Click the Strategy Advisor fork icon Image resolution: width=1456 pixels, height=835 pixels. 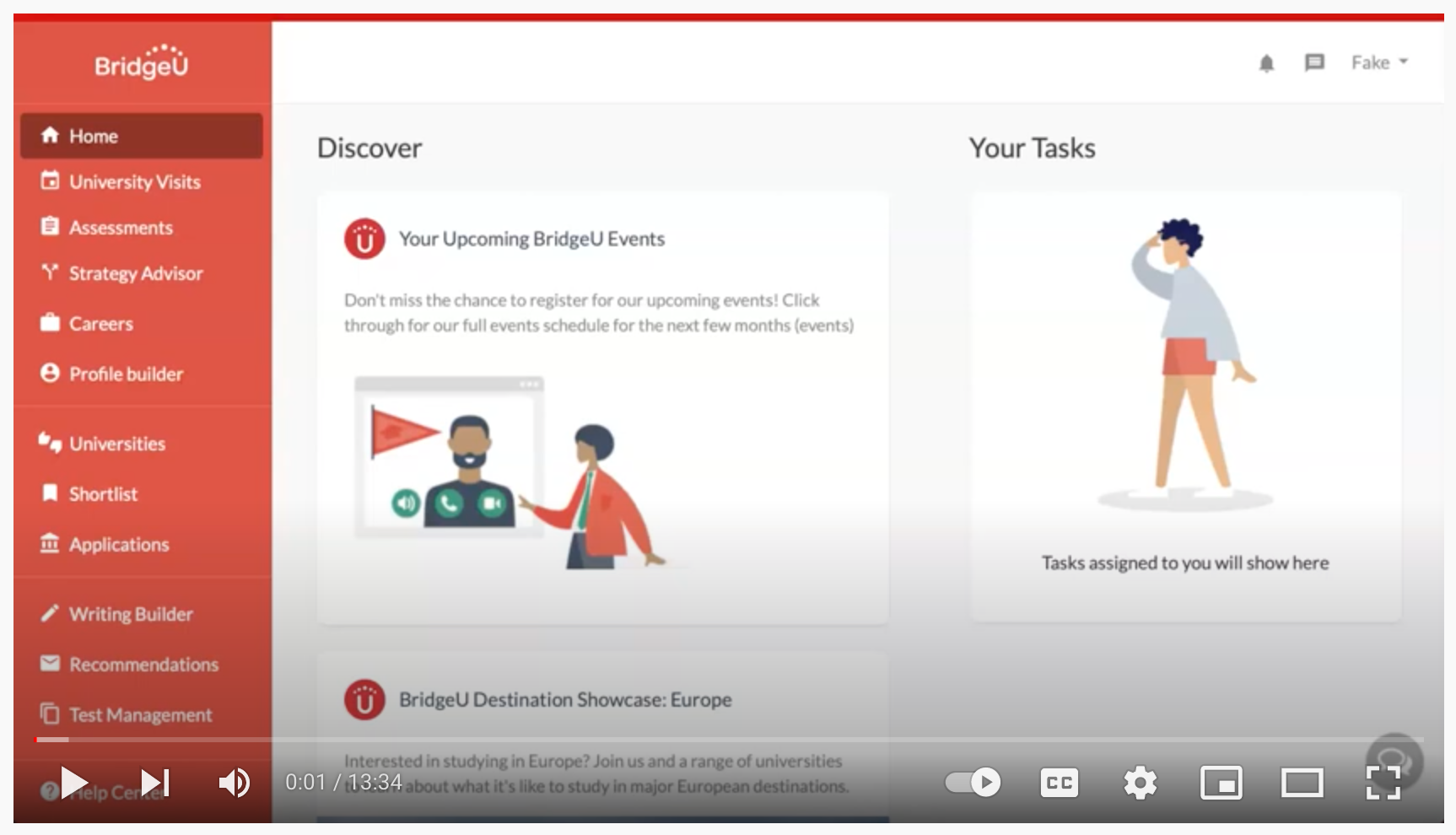[50, 272]
